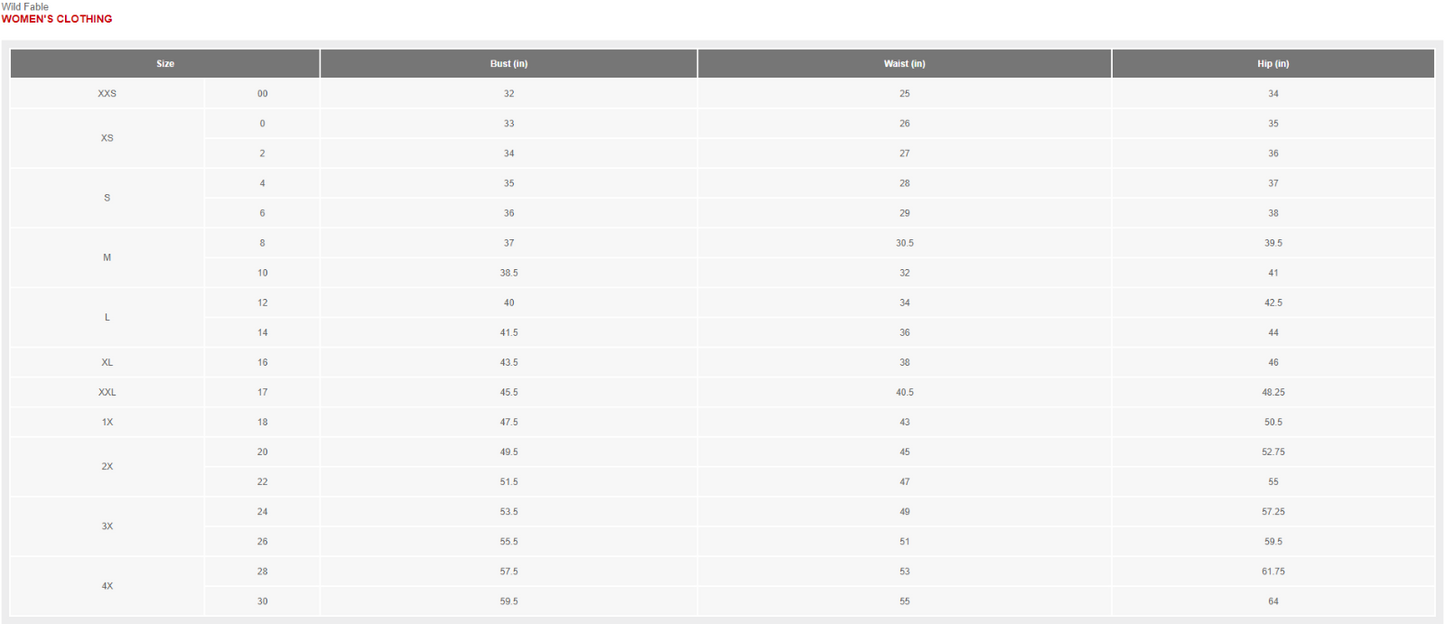Select the 4X size cell

[107, 586]
